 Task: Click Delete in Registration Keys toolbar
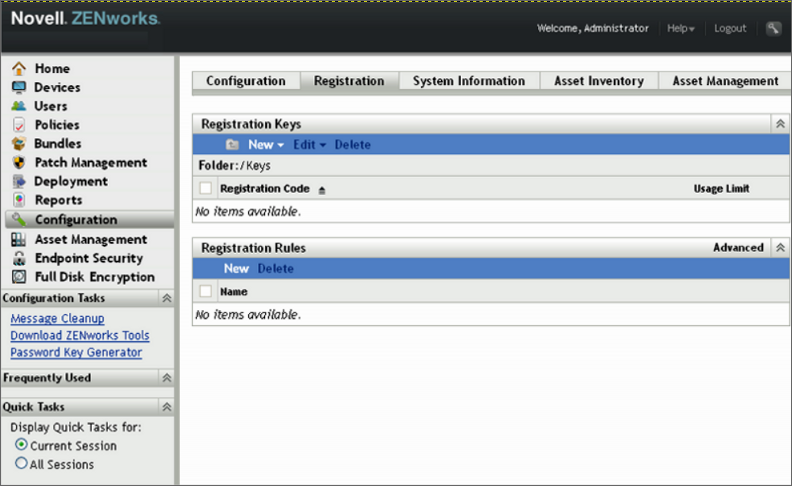(x=353, y=144)
